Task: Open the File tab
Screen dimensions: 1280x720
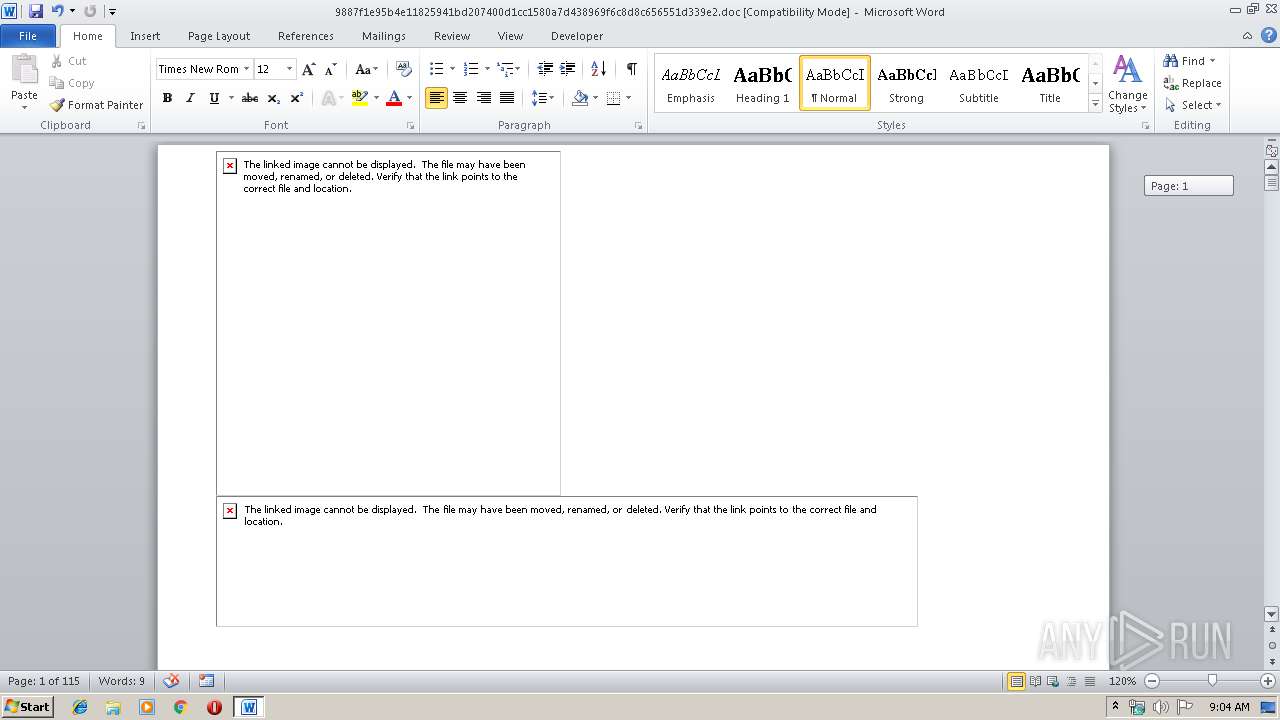Action: (28, 36)
